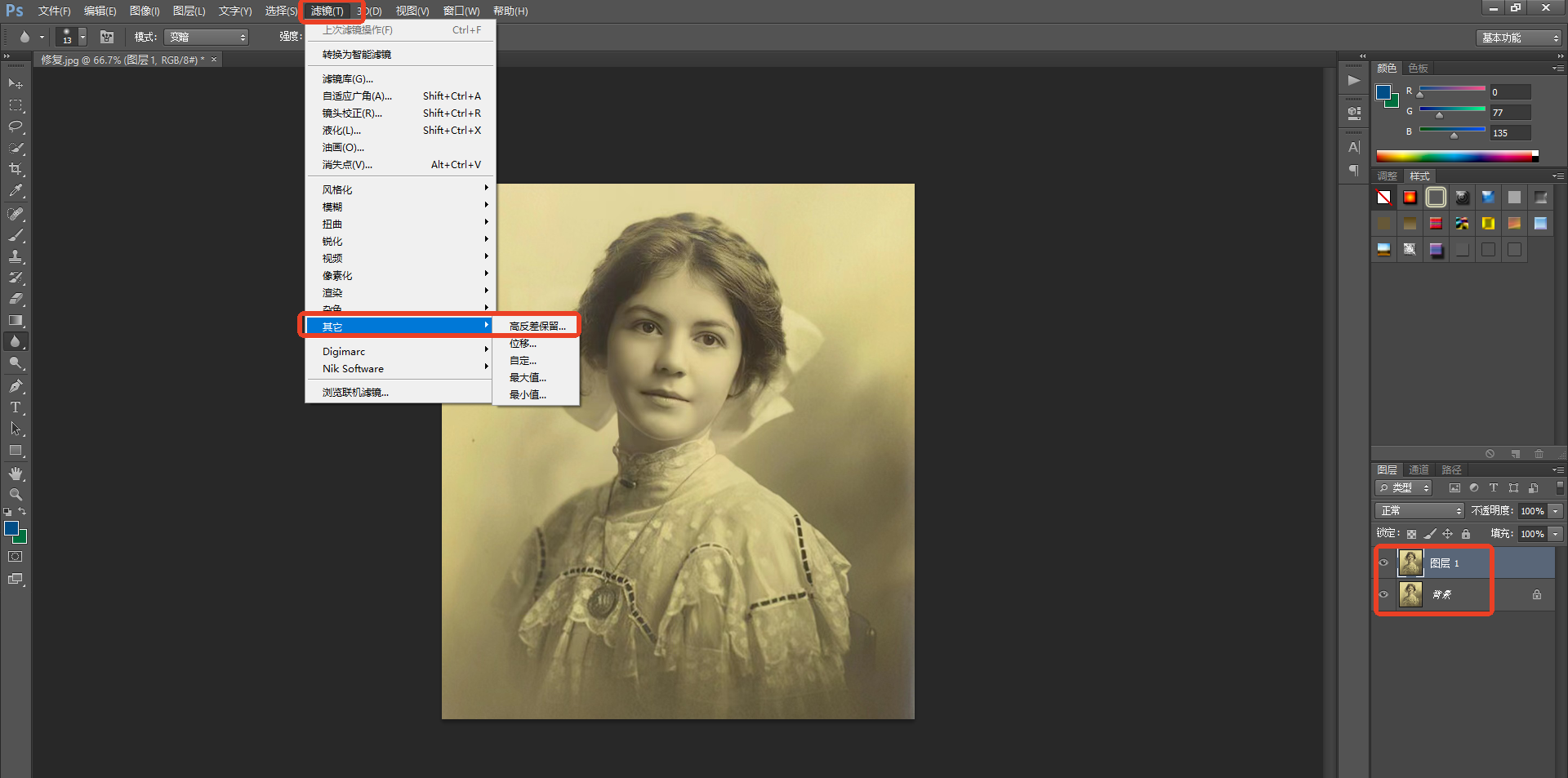Select the Crop tool in the toolbox

[x=16, y=170]
